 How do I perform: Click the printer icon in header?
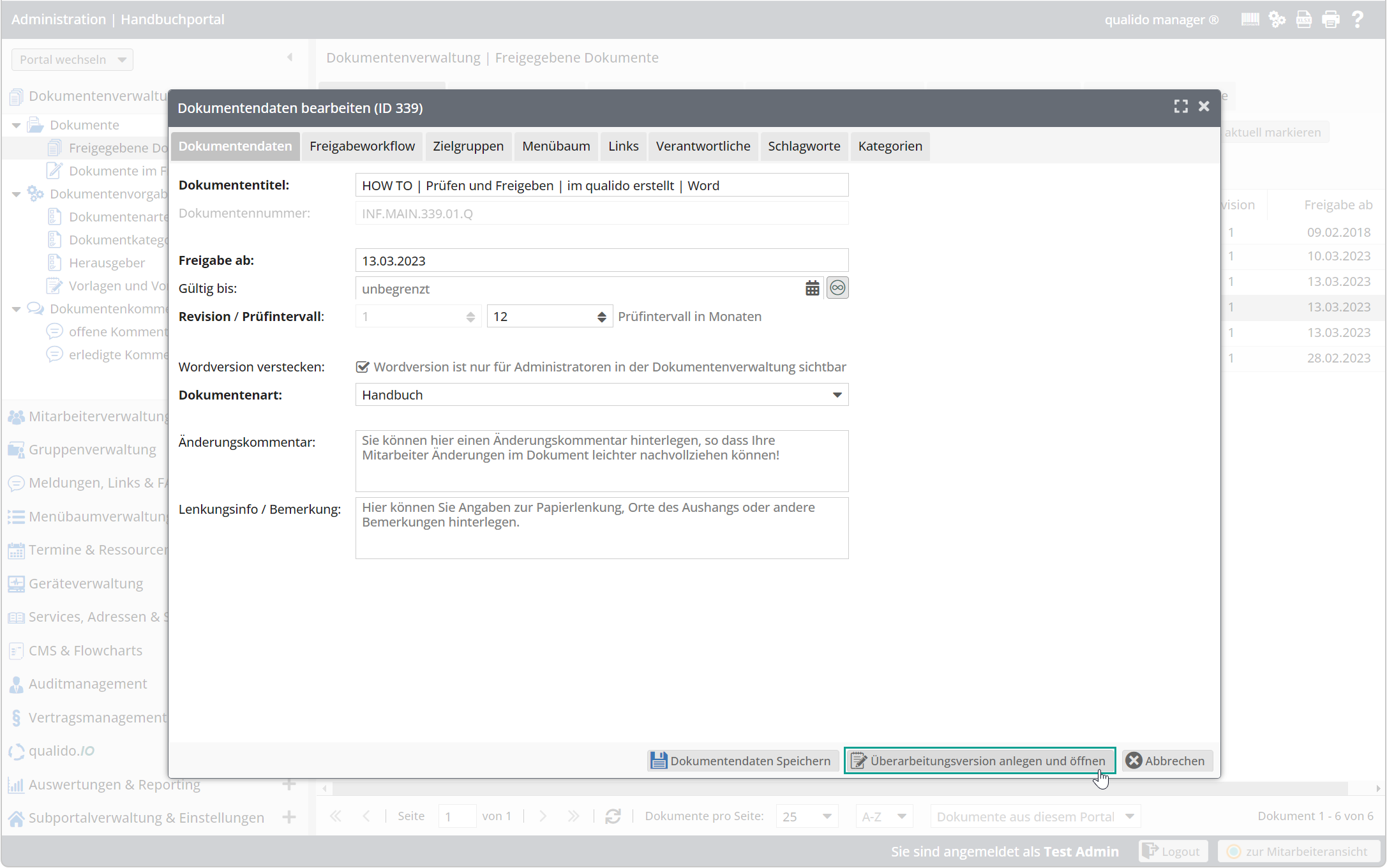pos(1331,20)
